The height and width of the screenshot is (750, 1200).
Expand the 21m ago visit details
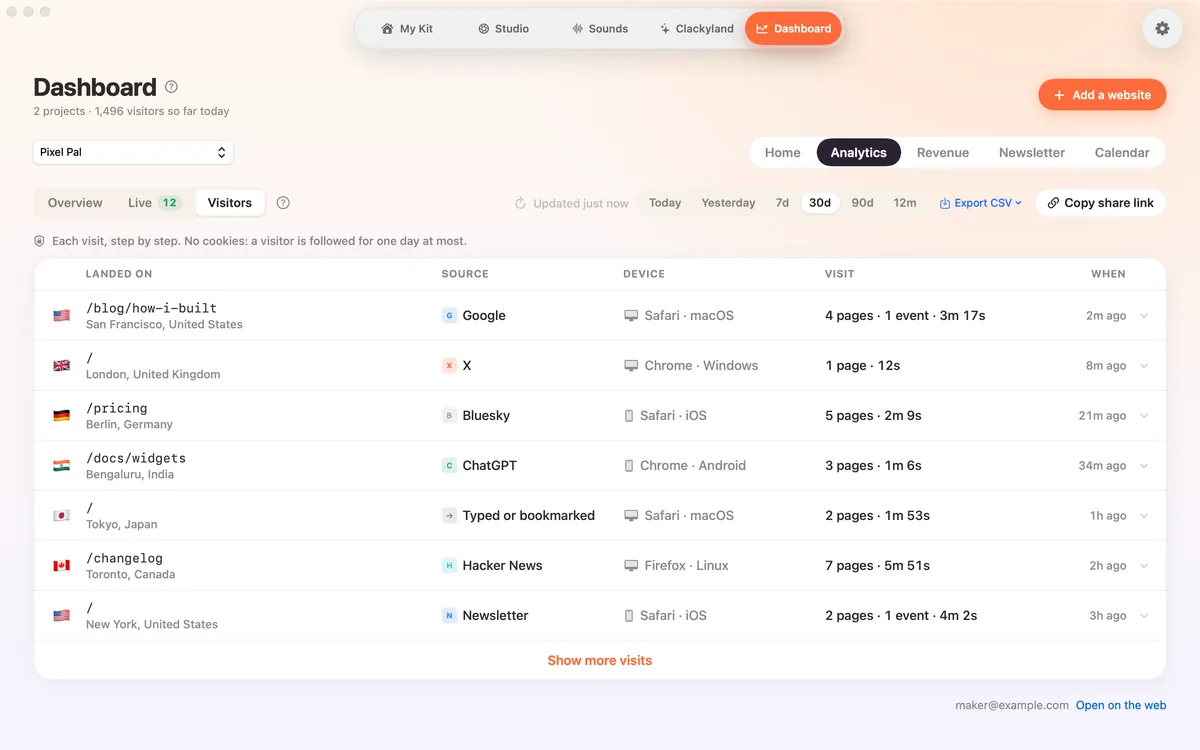coord(1144,416)
